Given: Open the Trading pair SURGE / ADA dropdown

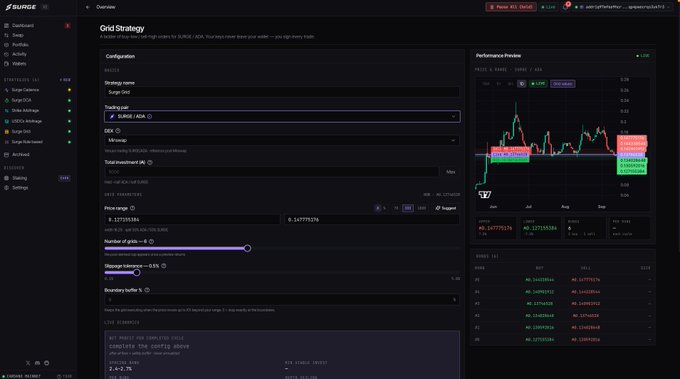Looking at the screenshot, I should (282, 117).
